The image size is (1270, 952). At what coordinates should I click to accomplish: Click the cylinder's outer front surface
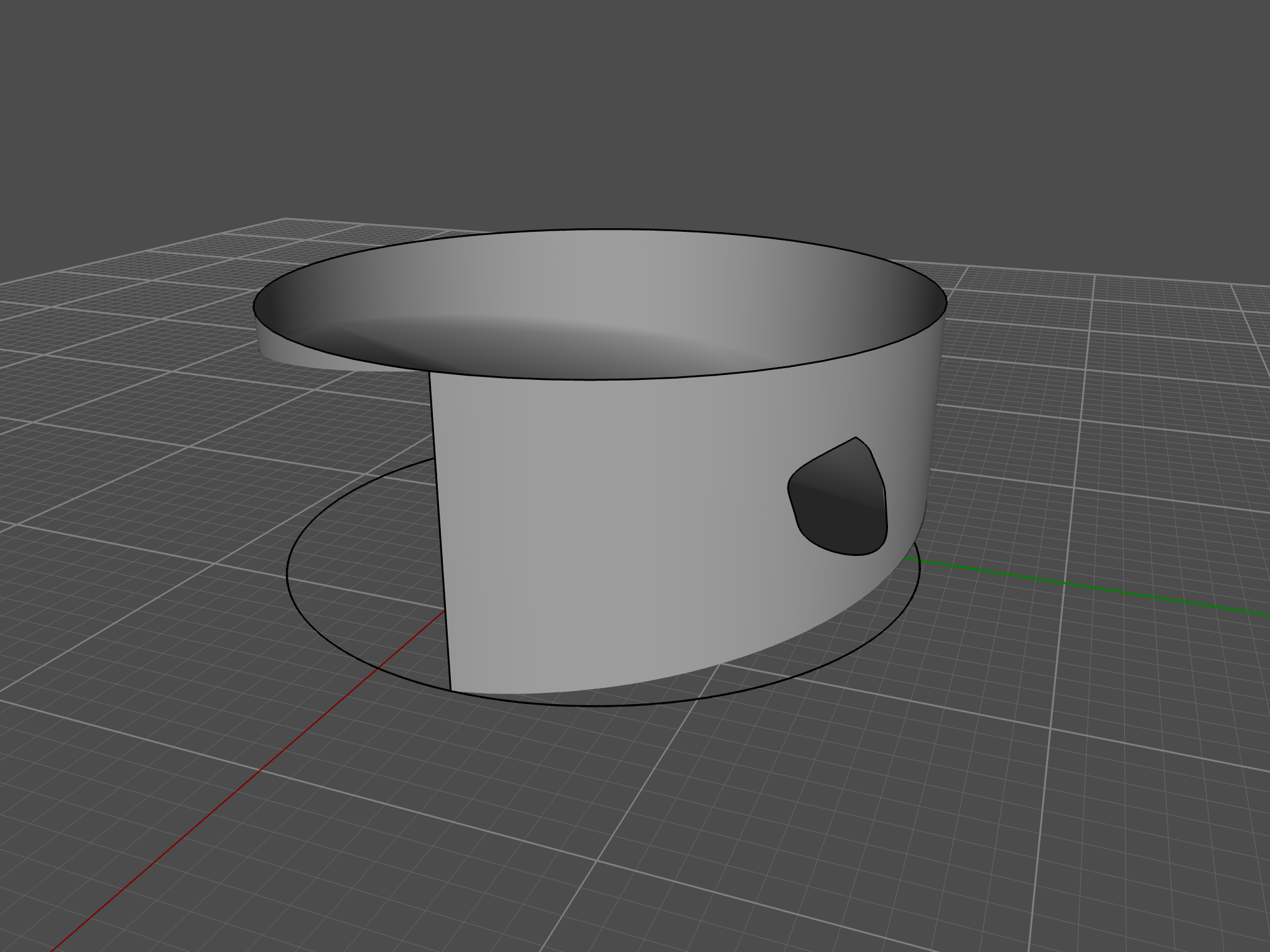point(620,527)
